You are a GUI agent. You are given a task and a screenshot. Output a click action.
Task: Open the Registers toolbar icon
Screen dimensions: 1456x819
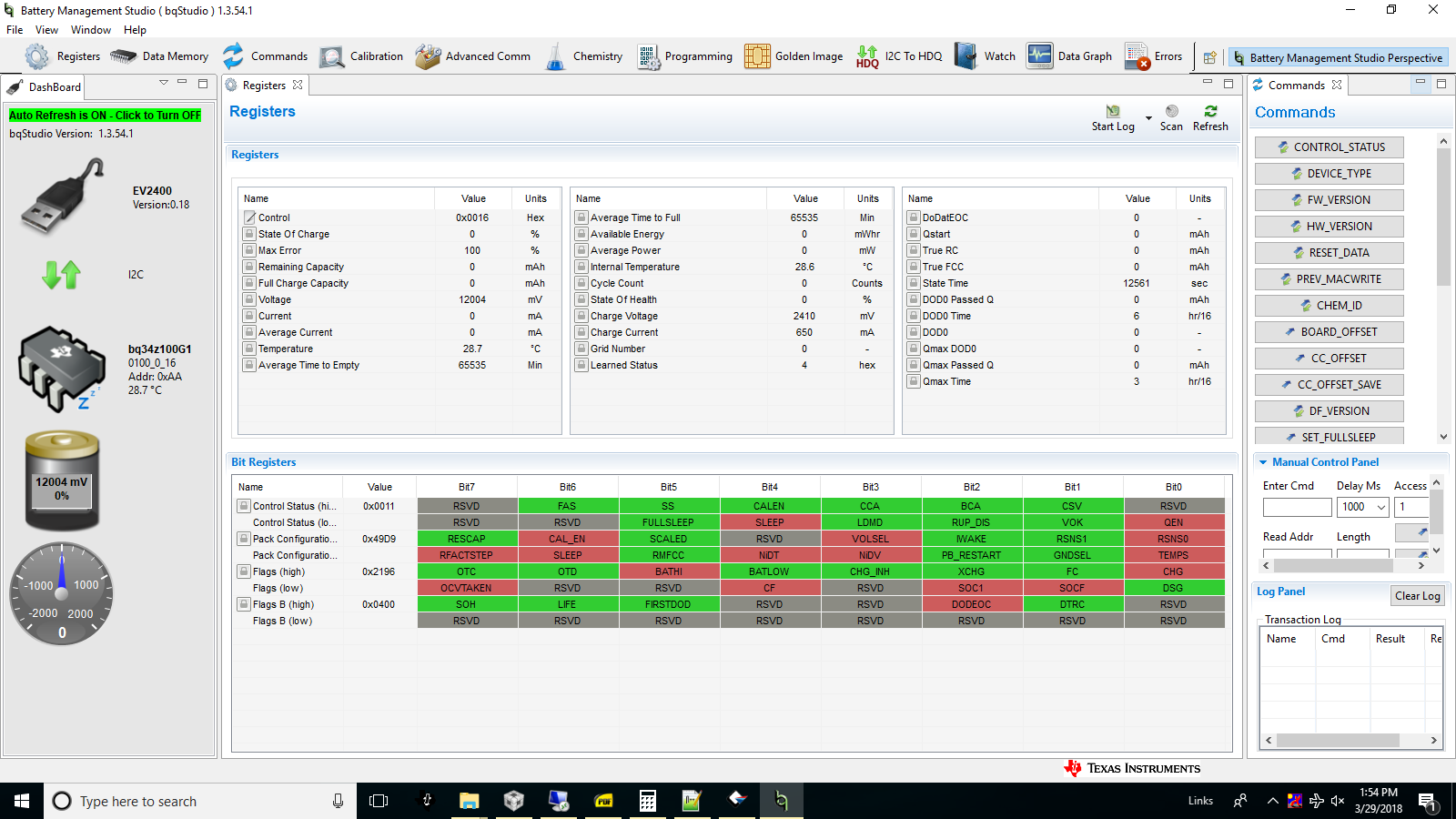tap(37, 56)
